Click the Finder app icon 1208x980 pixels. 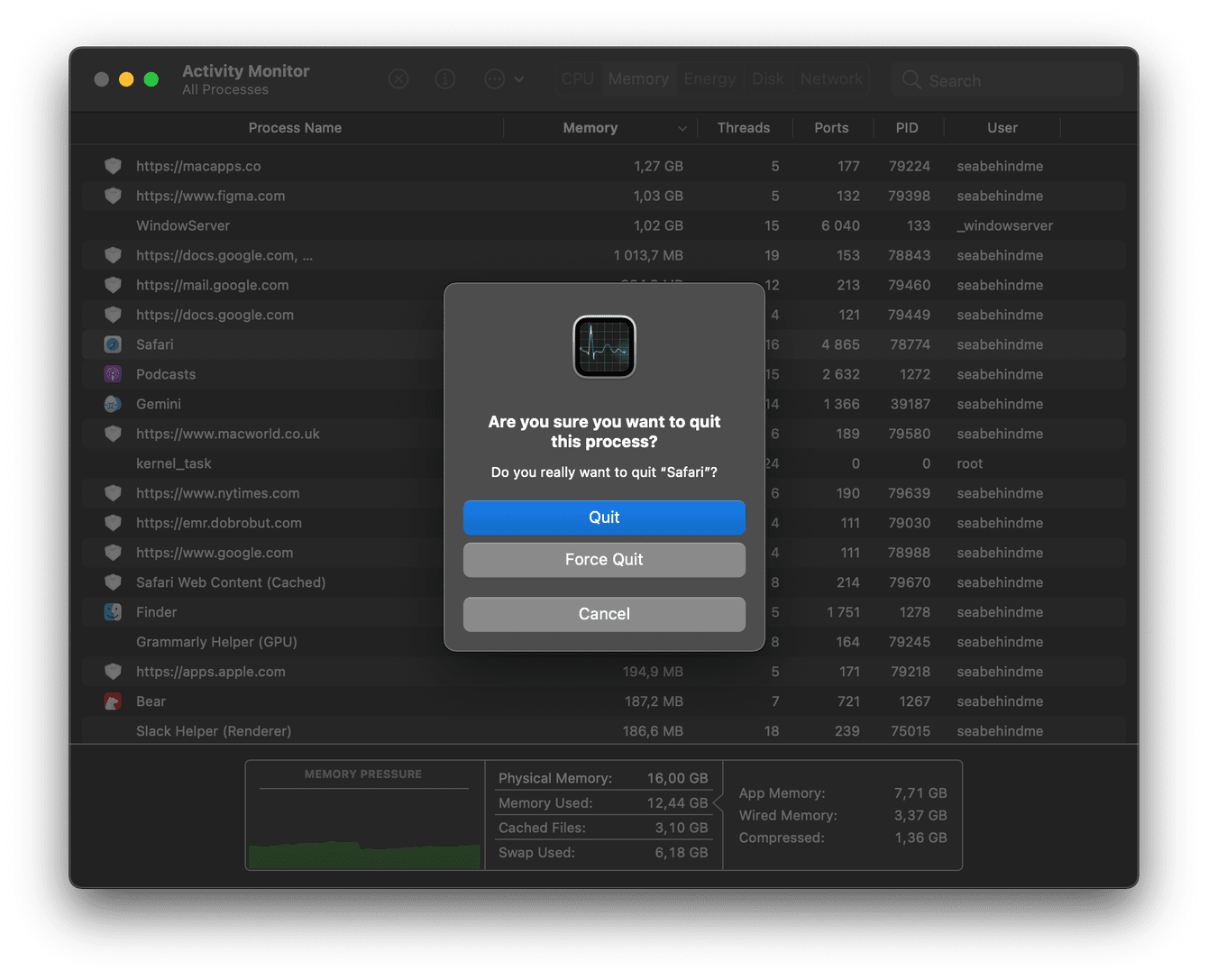tap(113, 612)
